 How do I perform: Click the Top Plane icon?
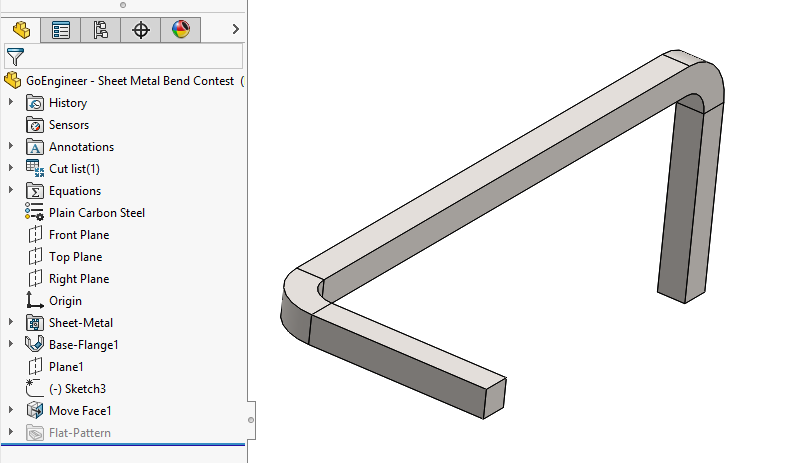pyautogui.click(x=35, y=257)
